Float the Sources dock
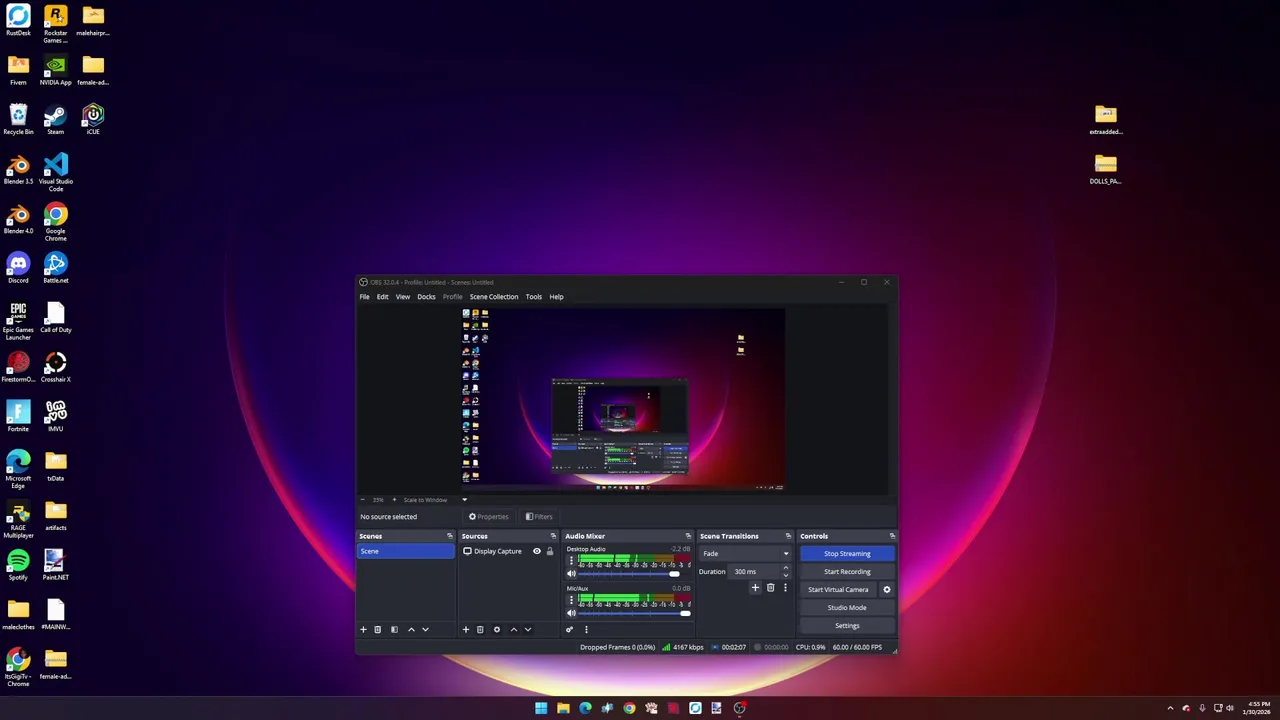This screenshot has height=720, width=1280. (x=553, y=536)
